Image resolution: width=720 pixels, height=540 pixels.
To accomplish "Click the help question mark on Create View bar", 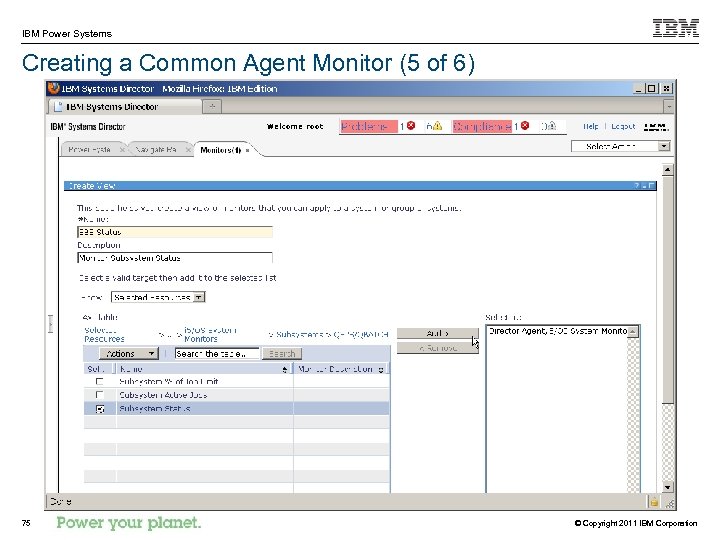I will point(636,186).
